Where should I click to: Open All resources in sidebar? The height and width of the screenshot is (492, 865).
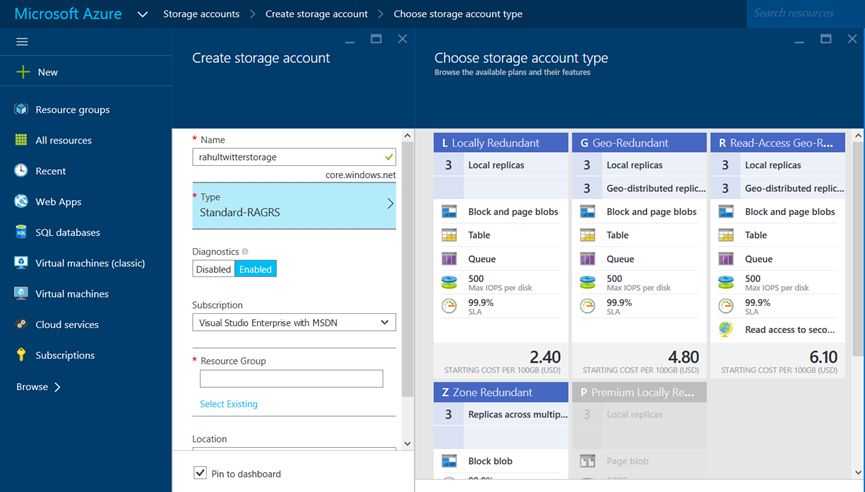pyautogui.click(x=63, y=140)
